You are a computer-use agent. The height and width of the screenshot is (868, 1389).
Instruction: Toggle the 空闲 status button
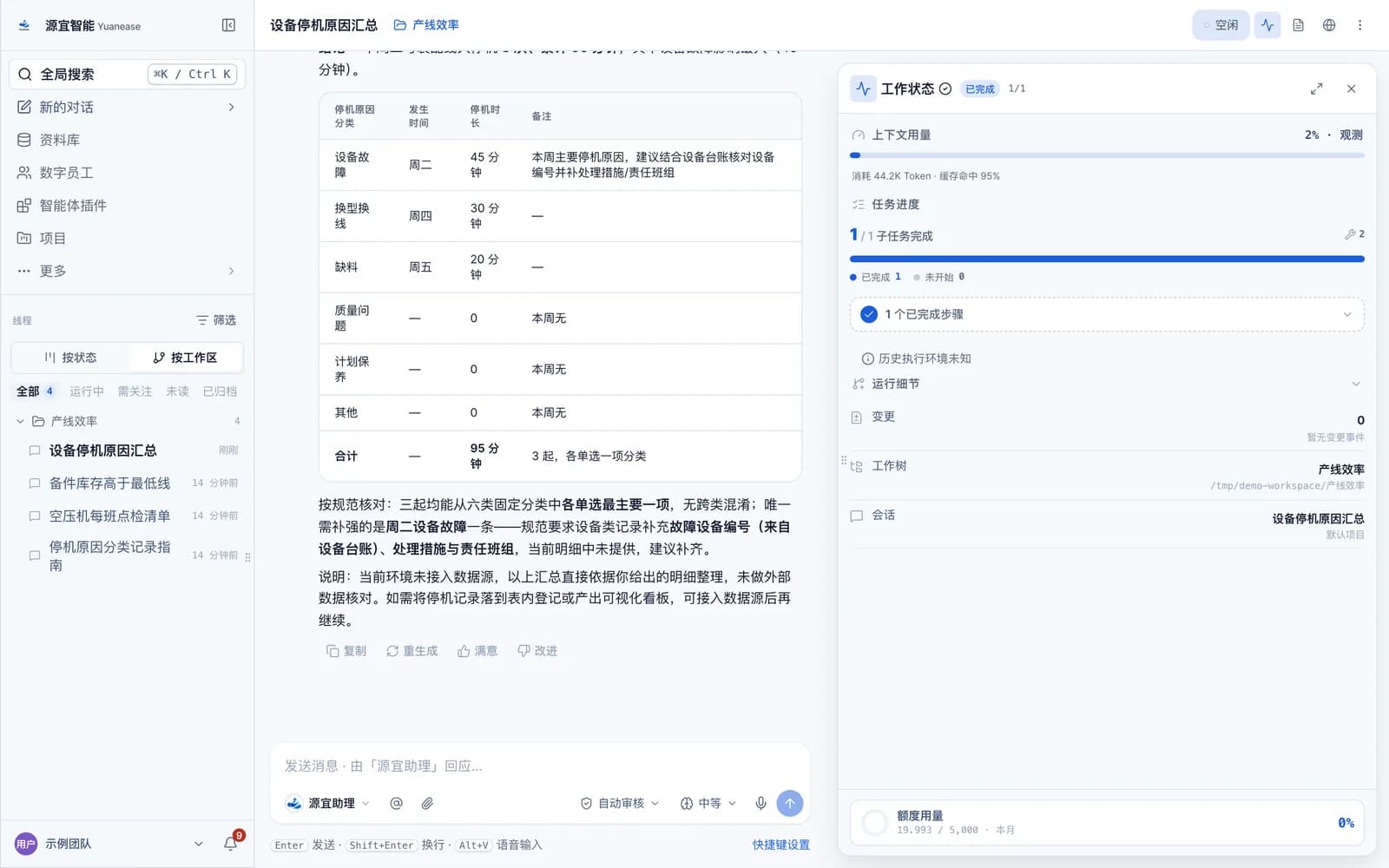click(x=1221, y=25)
